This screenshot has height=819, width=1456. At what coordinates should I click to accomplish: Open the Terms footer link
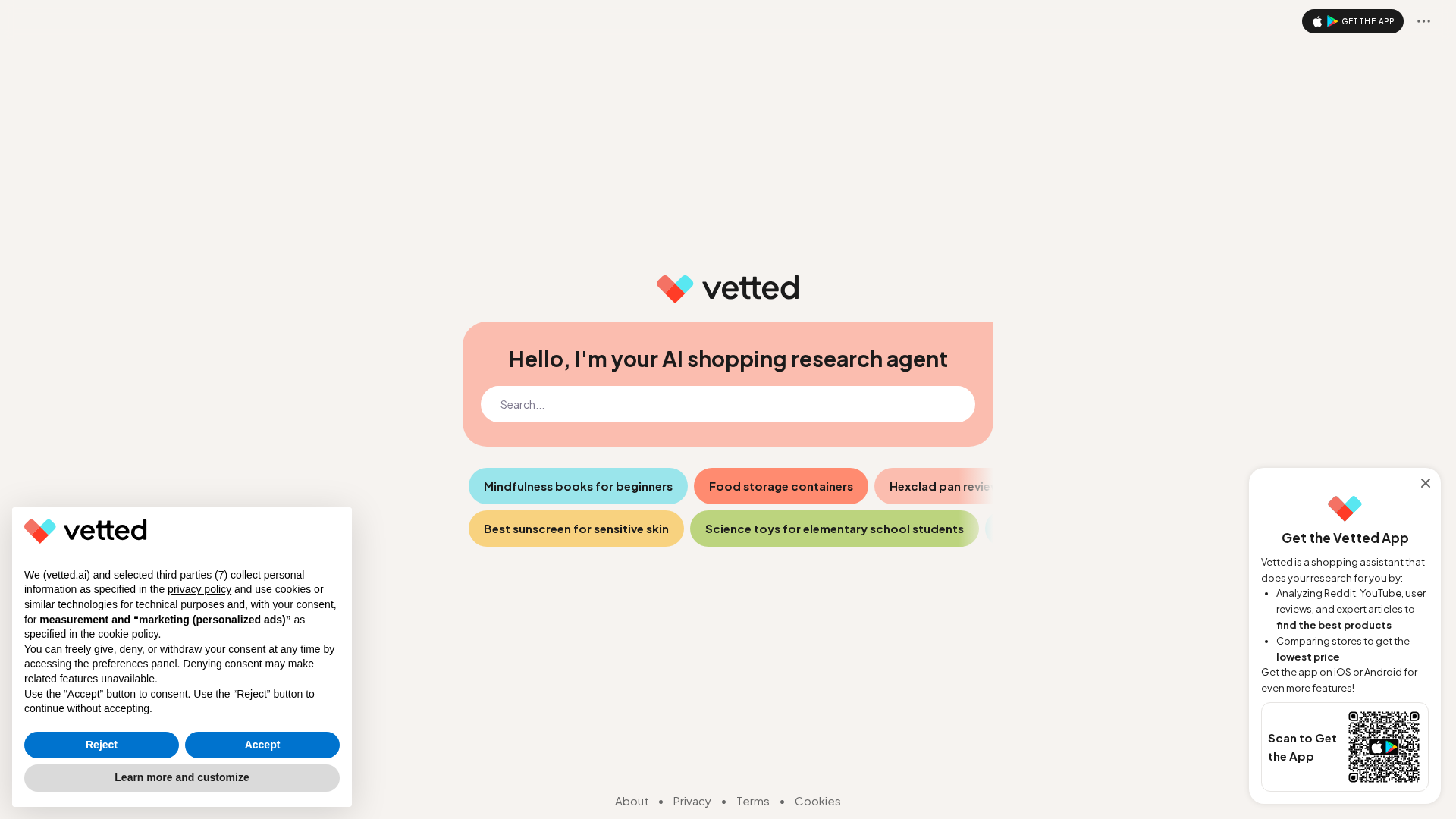click(752, 801)
